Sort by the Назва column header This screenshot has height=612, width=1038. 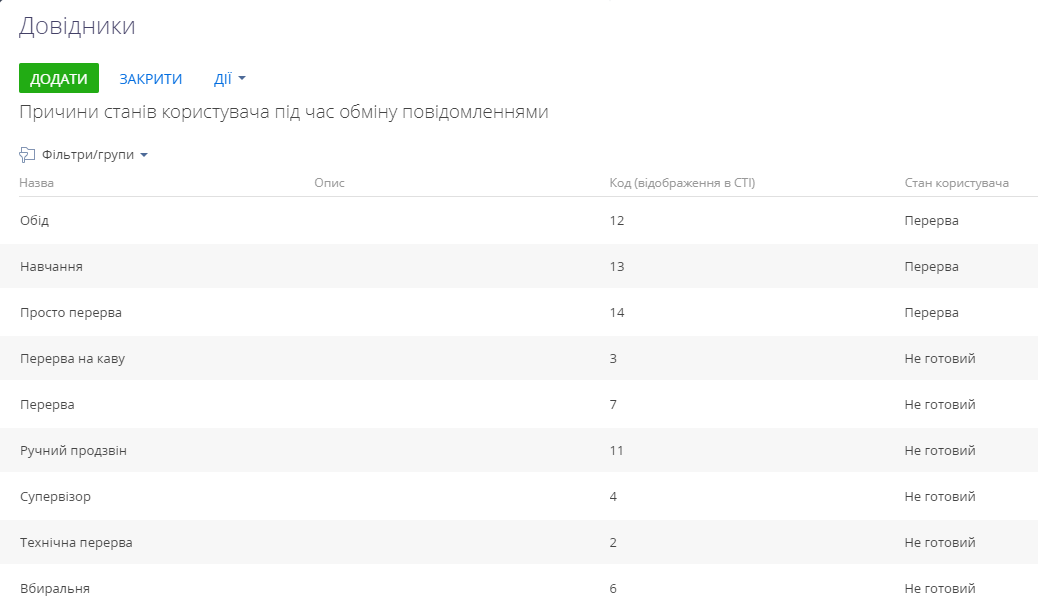pyautogui.click(x=36, y=183)
